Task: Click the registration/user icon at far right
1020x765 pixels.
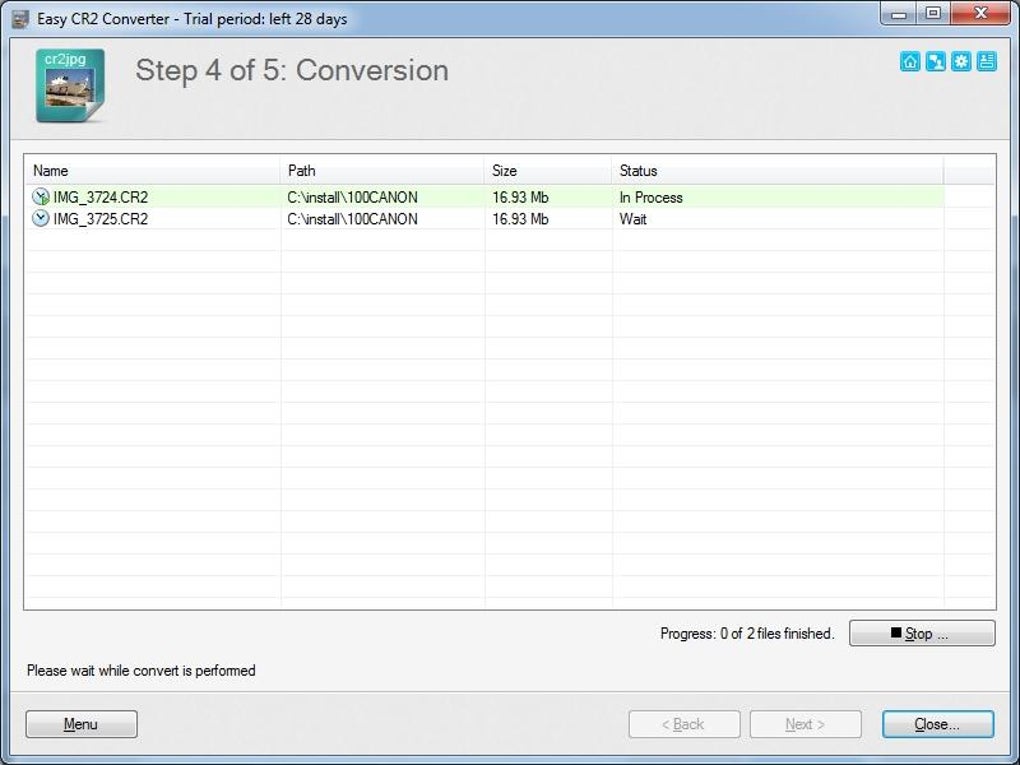Action: pos(986,62)
